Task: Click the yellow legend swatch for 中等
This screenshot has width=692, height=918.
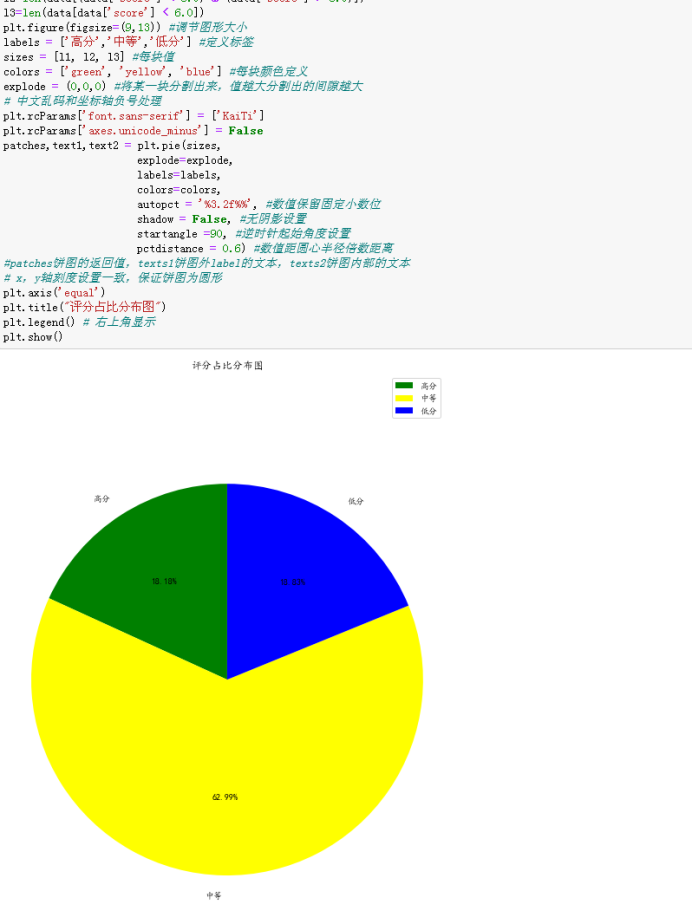Action: click(404, 398)
